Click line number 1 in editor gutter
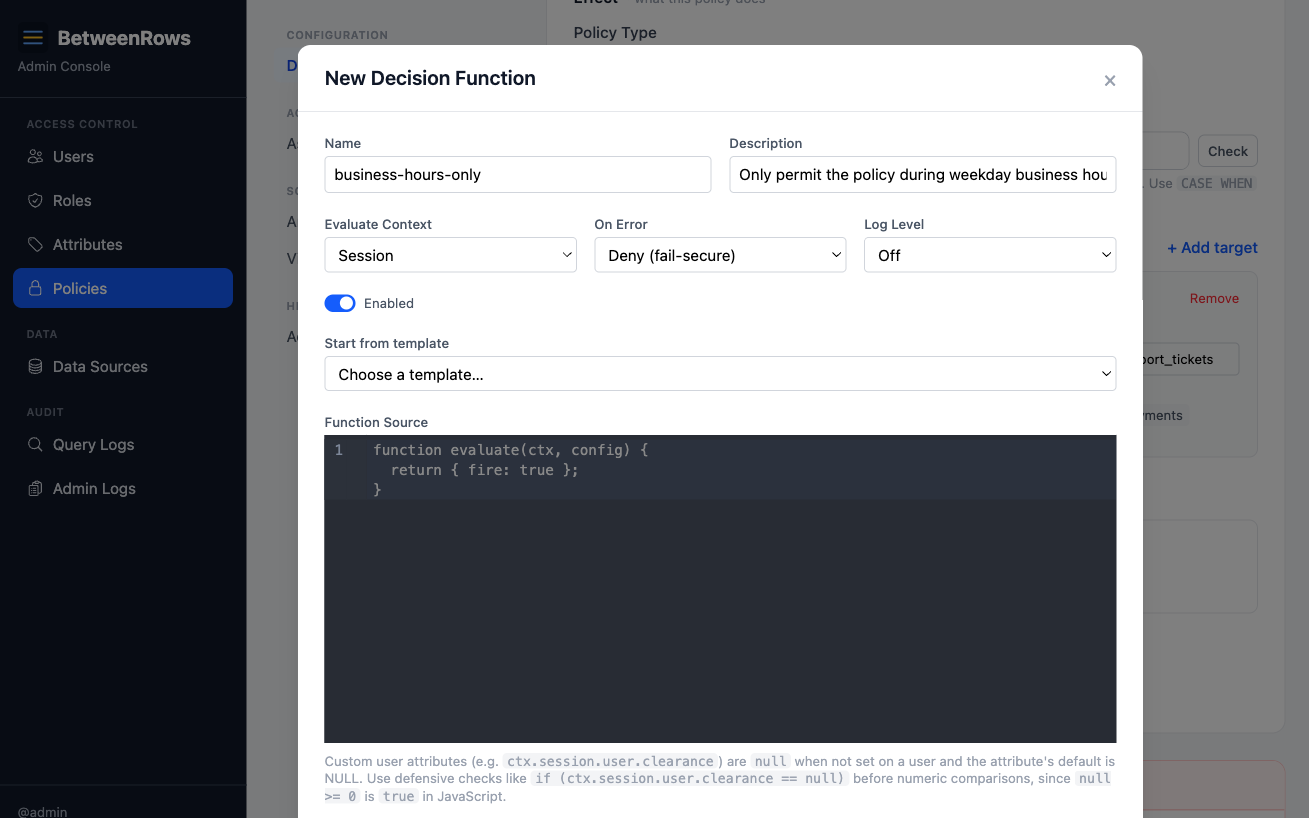Viewport: 1309px width, 818px height. pos(339,450)
